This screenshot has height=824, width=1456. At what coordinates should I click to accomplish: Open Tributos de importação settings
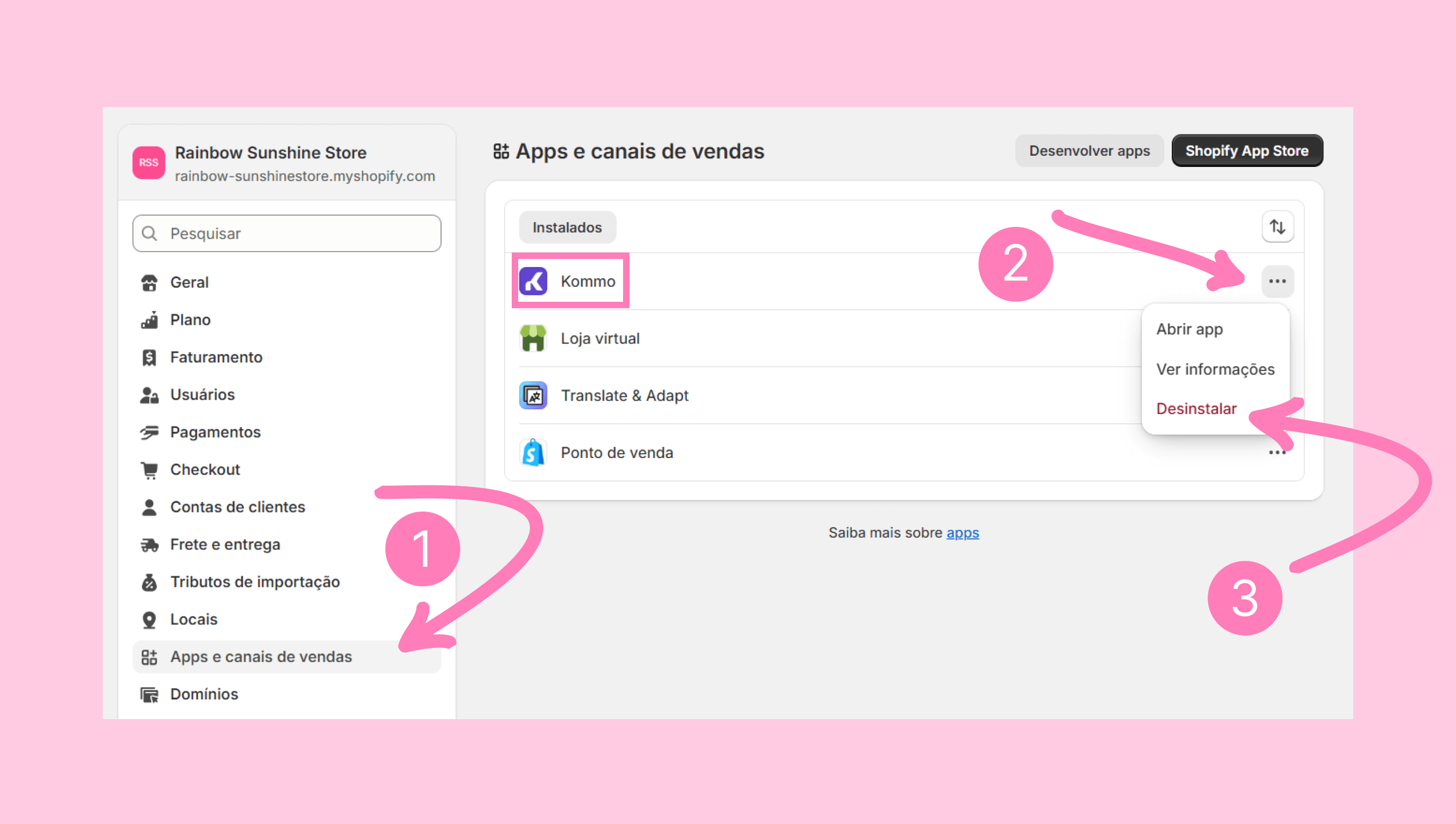(286, 582)
